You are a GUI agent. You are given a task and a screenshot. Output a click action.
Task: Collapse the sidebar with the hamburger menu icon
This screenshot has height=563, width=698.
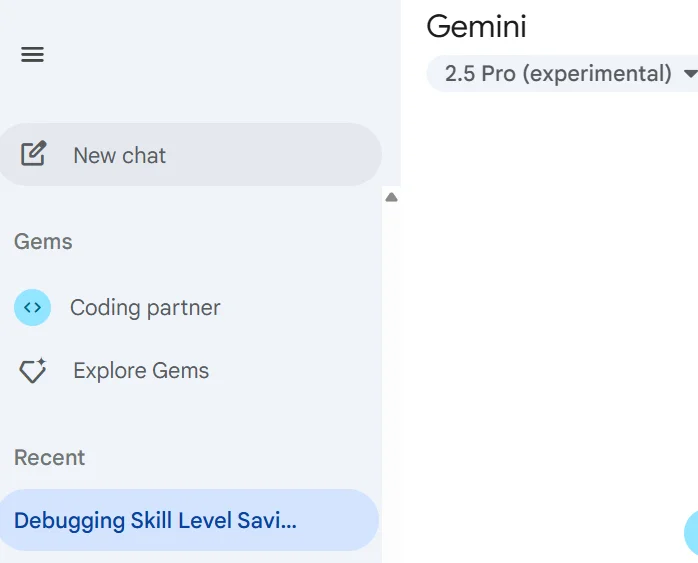[32, 55]
